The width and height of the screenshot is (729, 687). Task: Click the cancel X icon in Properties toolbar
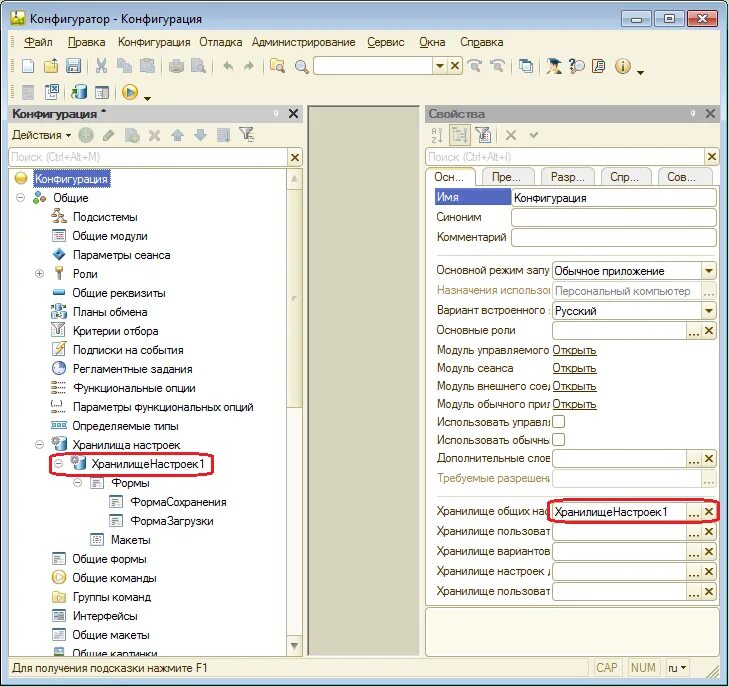coord(511,135)
